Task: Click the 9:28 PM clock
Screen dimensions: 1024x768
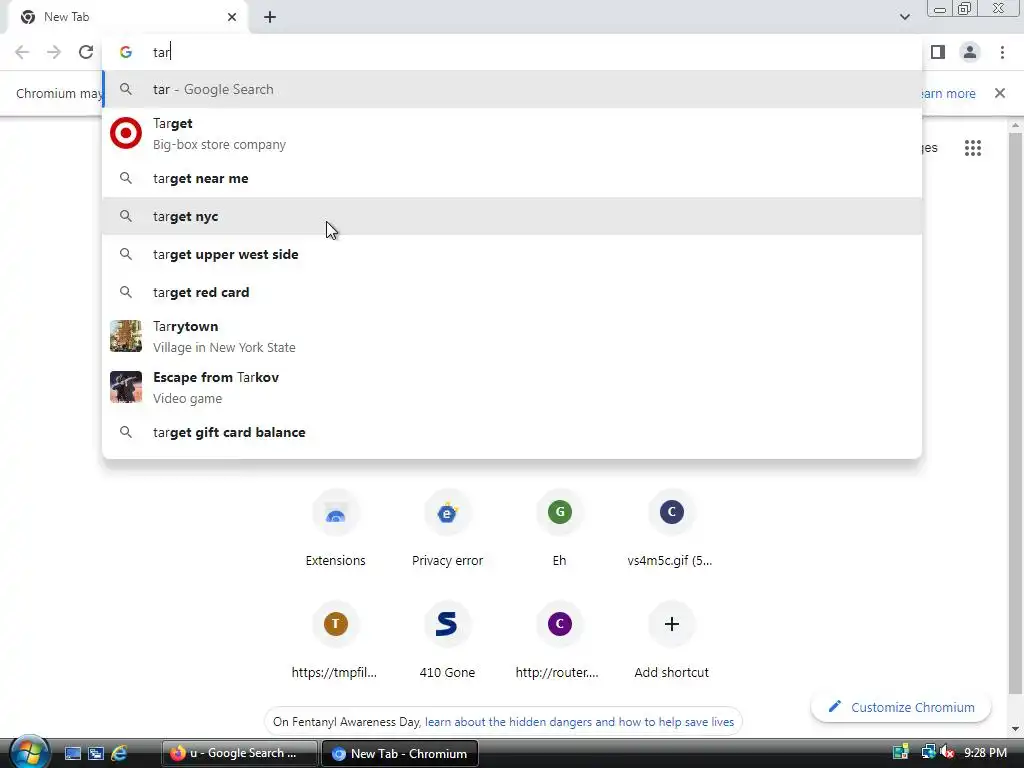Action: click(985, 753)
